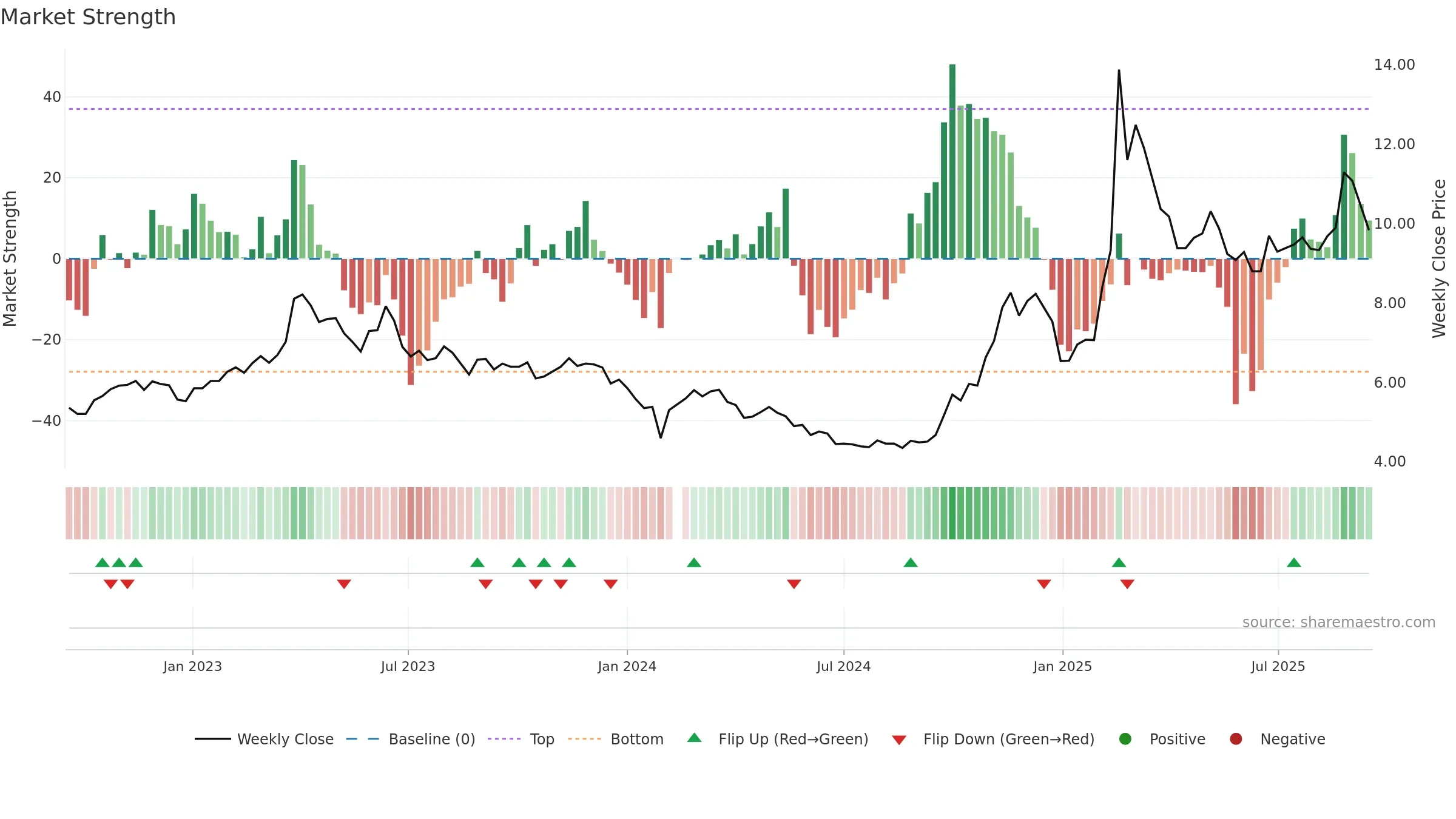Click the 14.00 price axis label
The image size is (1456, 819).
(1394, 65)
